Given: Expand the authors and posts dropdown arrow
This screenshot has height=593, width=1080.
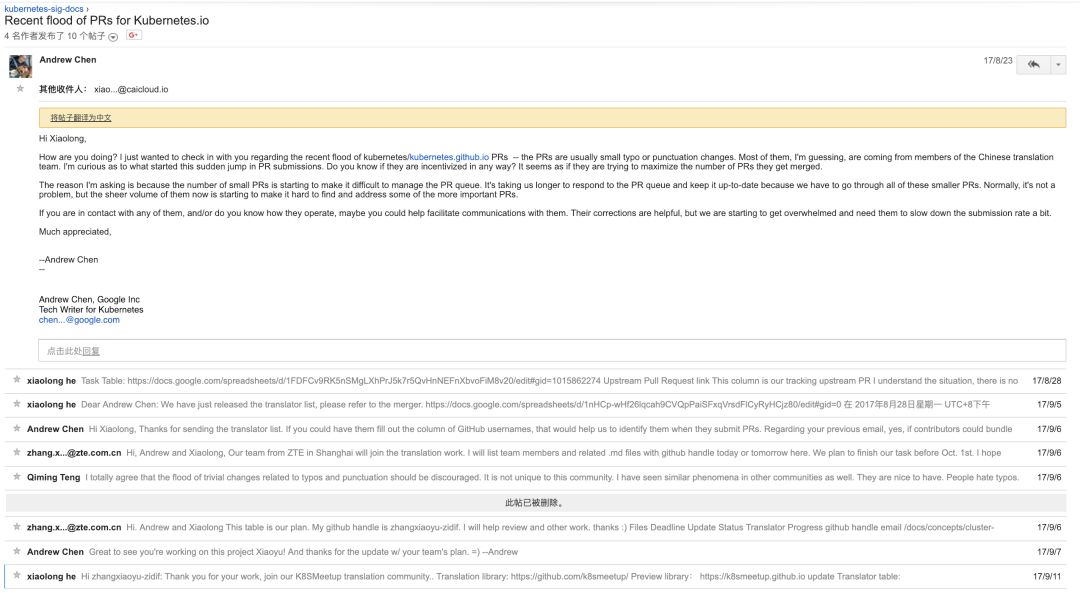Looking at the screenshot, I should pos(113,37).
